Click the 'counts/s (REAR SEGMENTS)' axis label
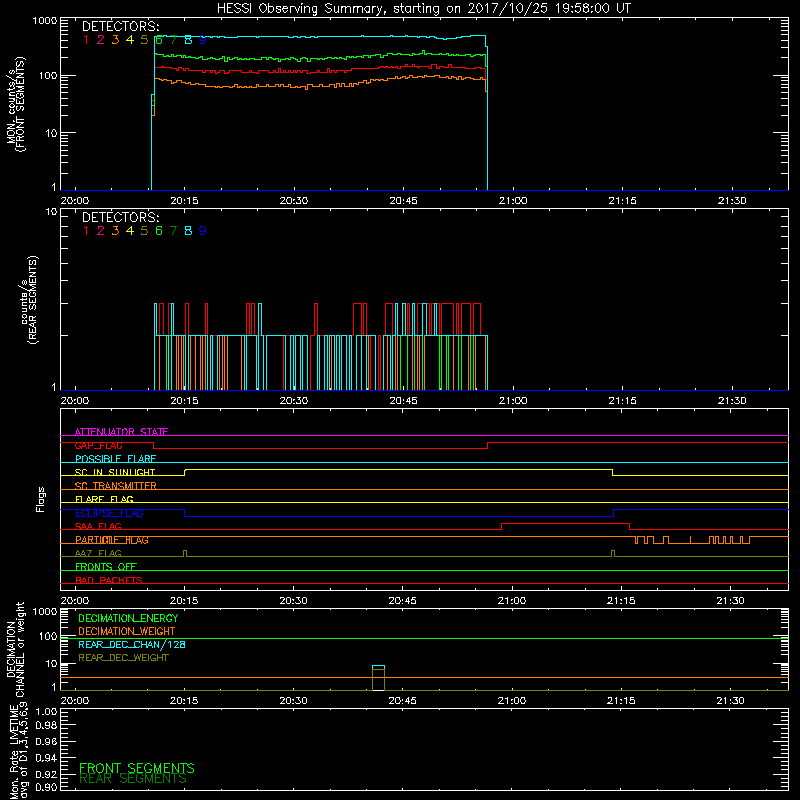 click(29, 299)
